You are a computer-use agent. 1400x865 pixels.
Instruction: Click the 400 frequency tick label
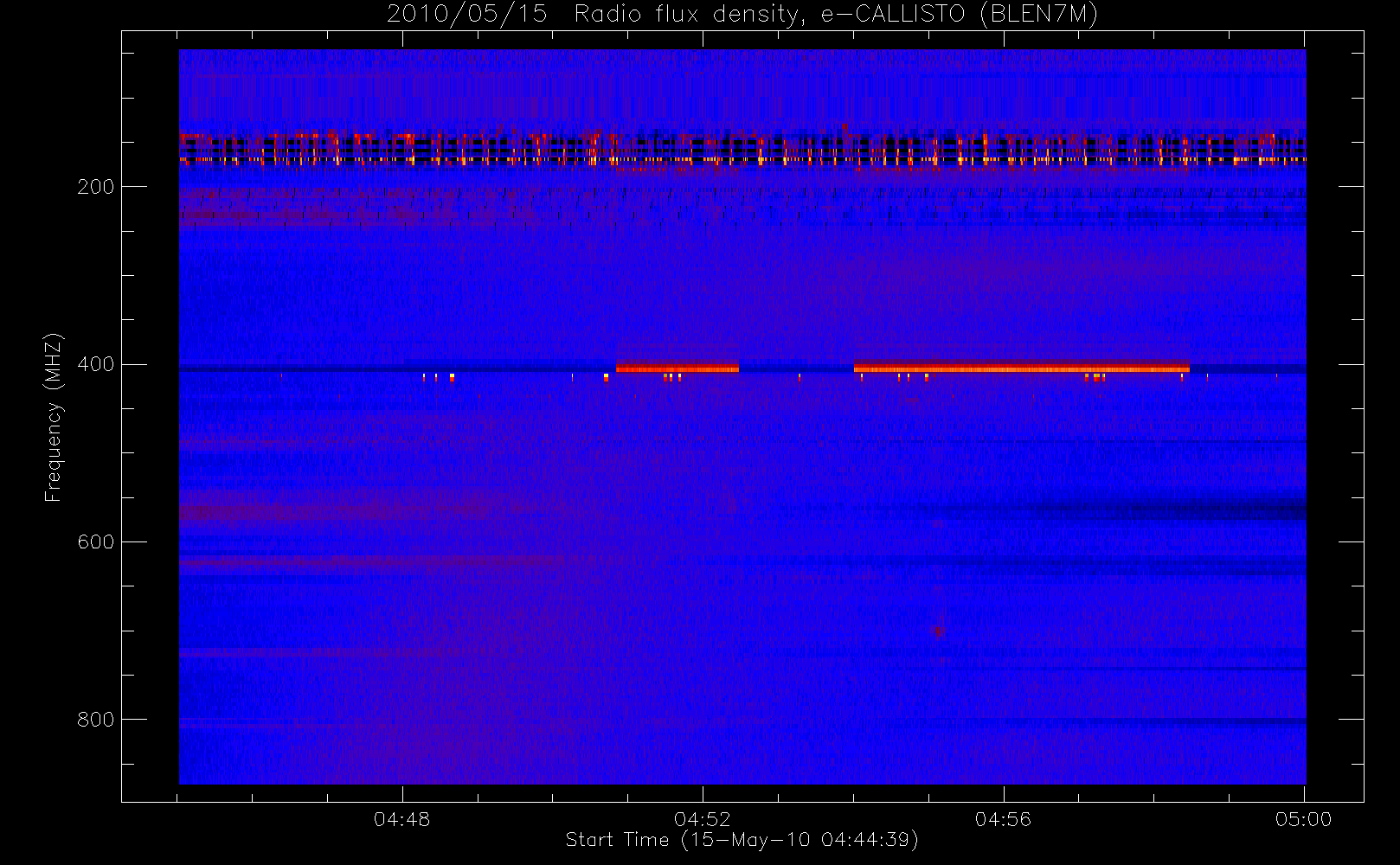coord(95,364)
